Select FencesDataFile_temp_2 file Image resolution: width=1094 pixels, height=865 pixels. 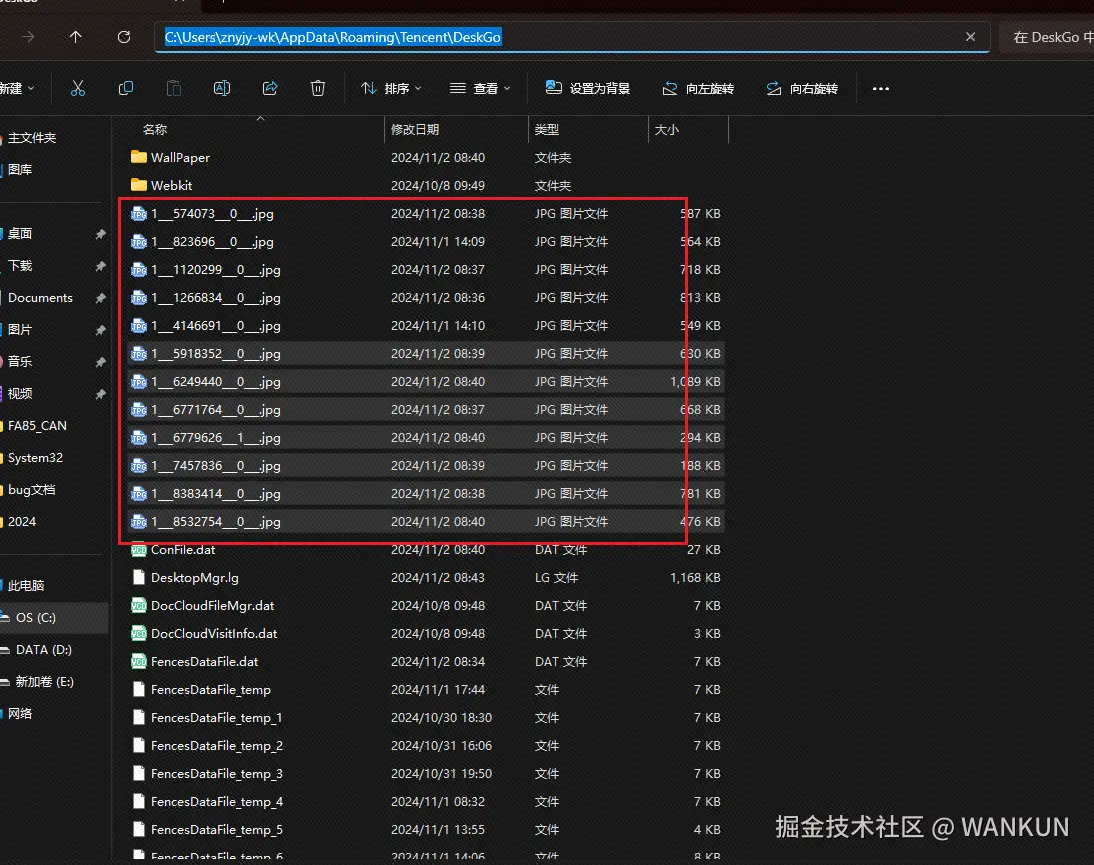(426, 746)
